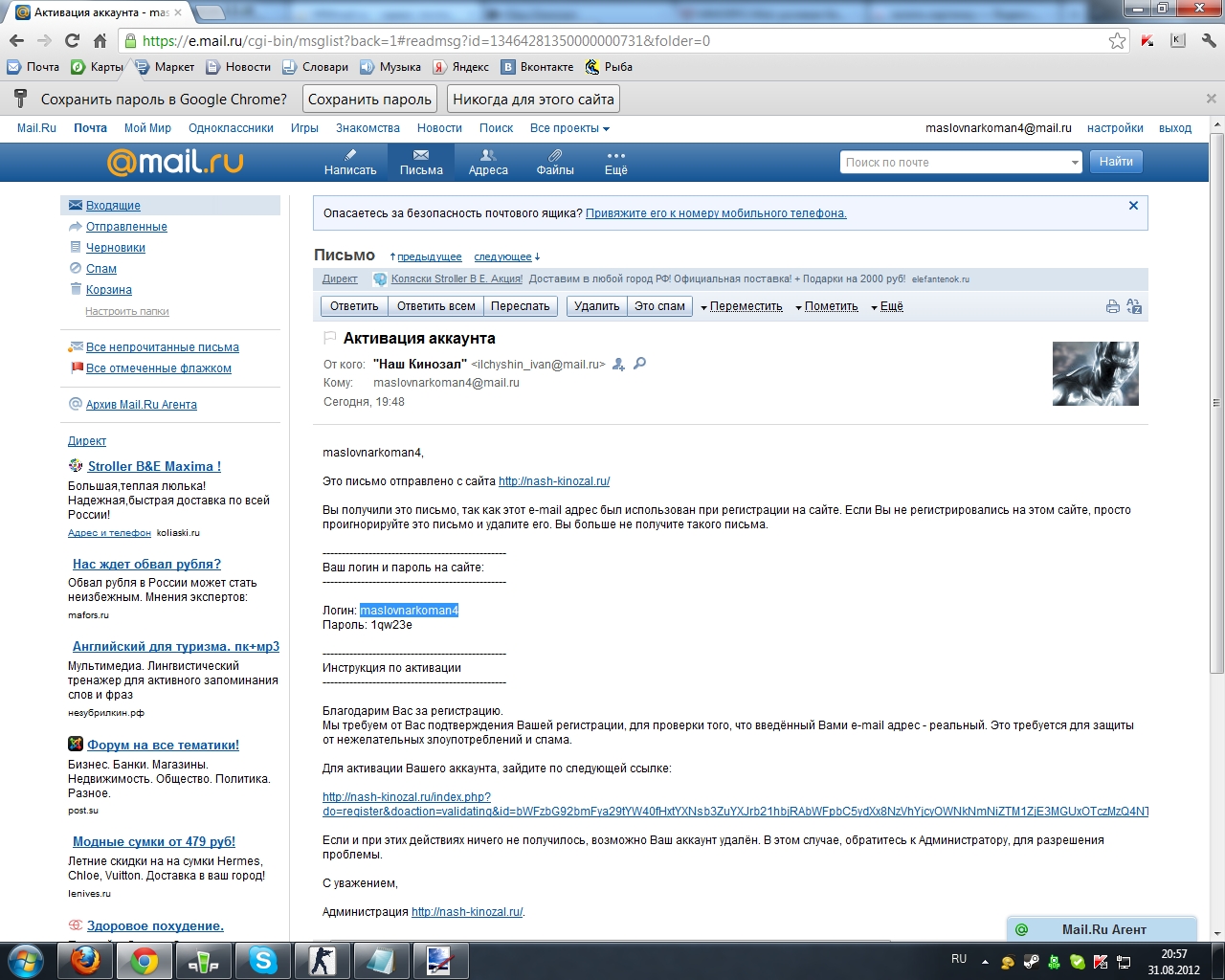Show Все отмеченные флажком messages
The image size is (1225, 980).
tap(159, 368)
